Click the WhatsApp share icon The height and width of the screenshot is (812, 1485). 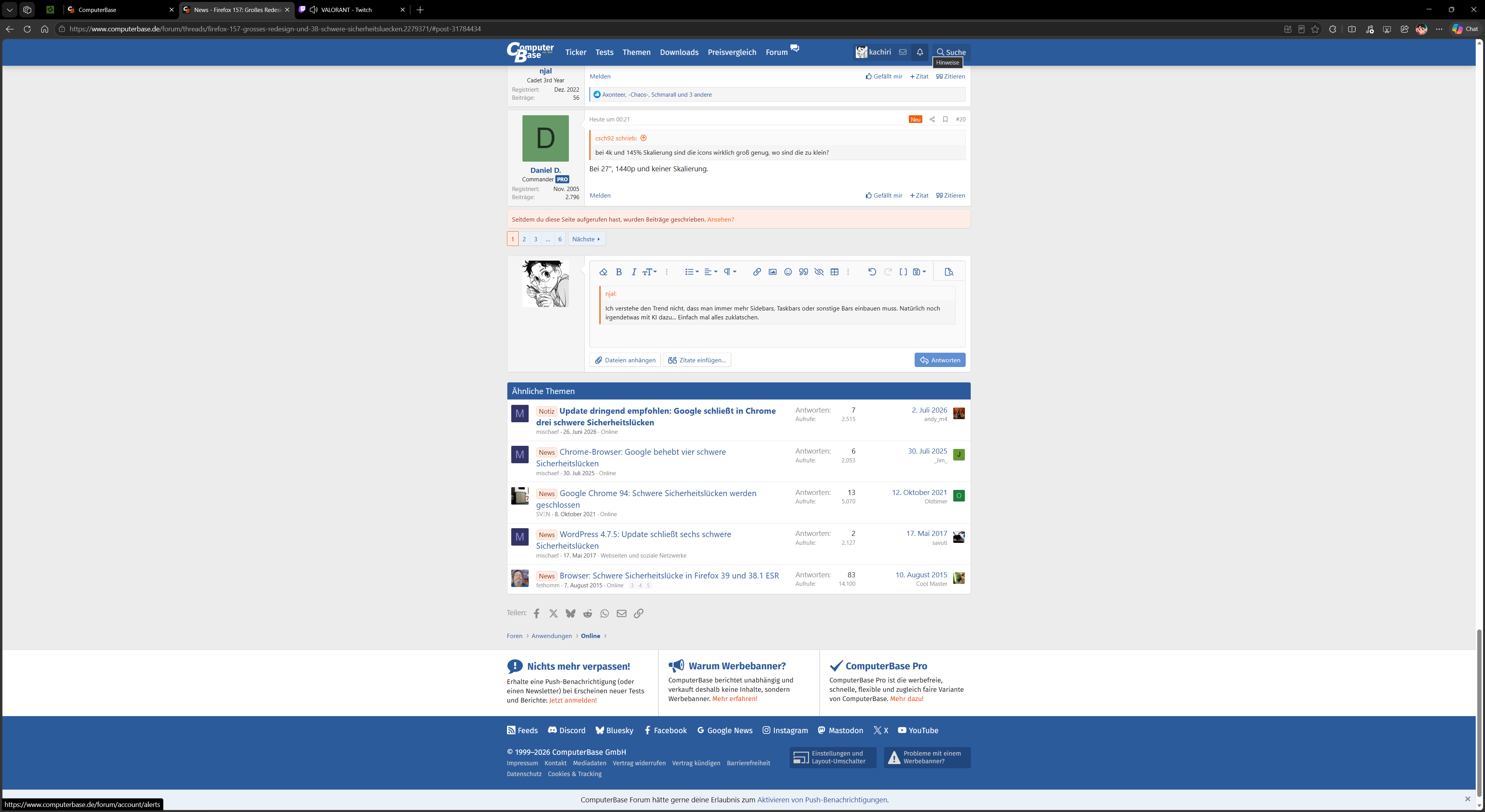604,614
